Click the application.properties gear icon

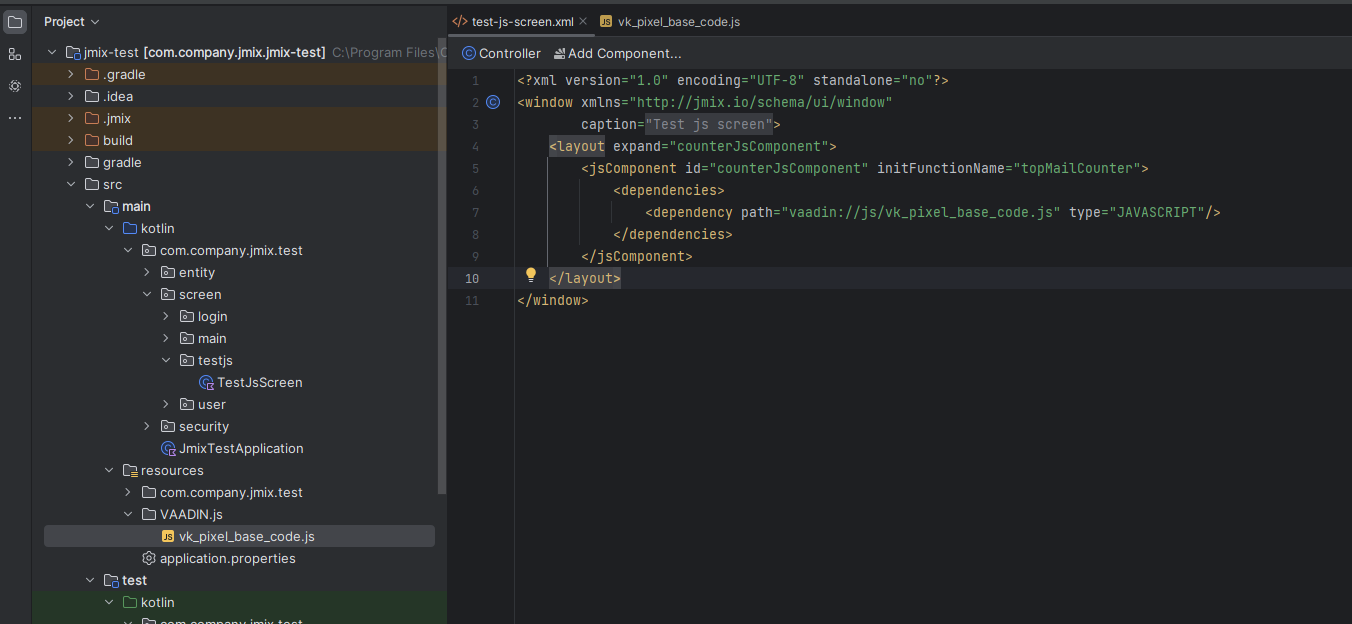pos(149,558)
